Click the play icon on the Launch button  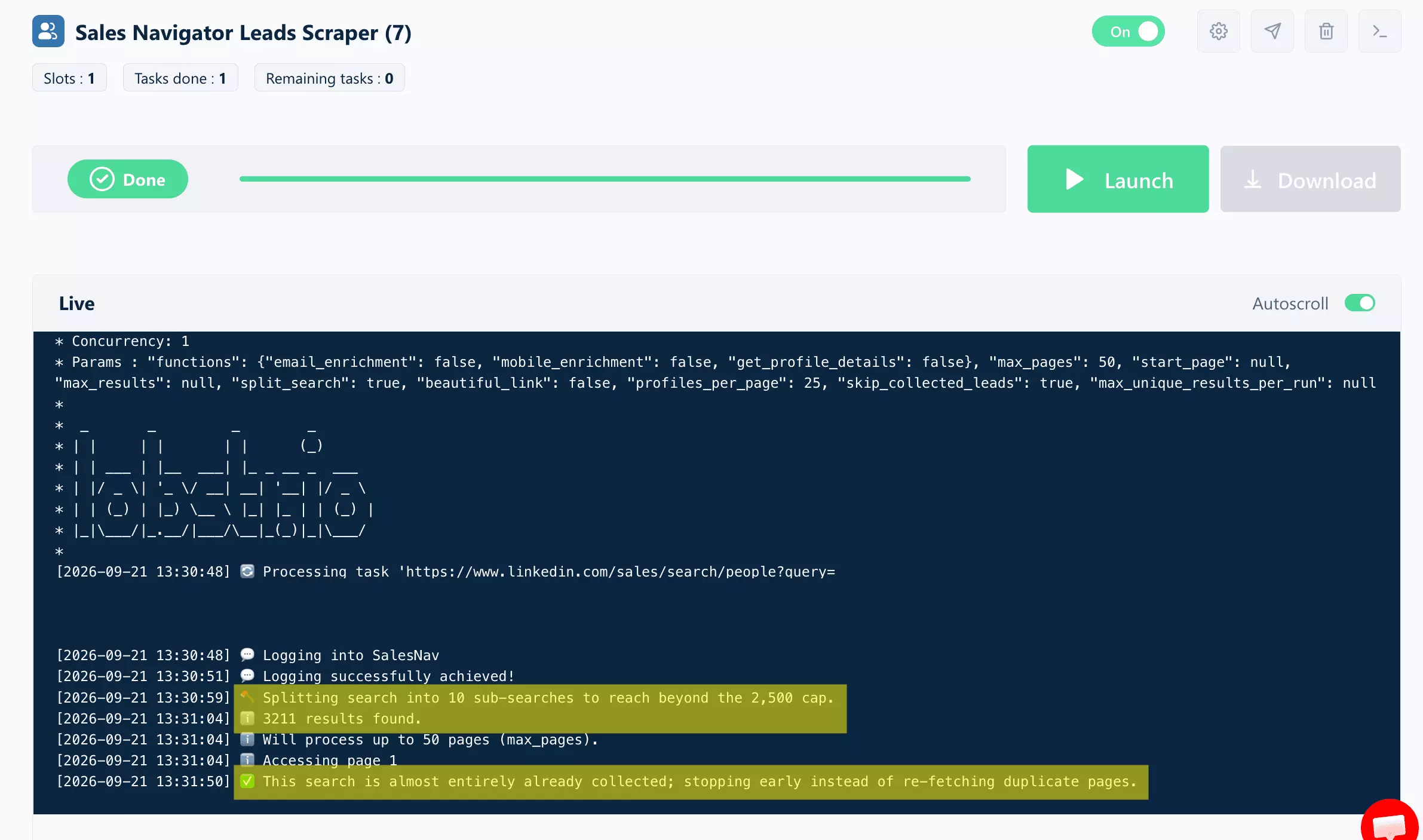1074,179
